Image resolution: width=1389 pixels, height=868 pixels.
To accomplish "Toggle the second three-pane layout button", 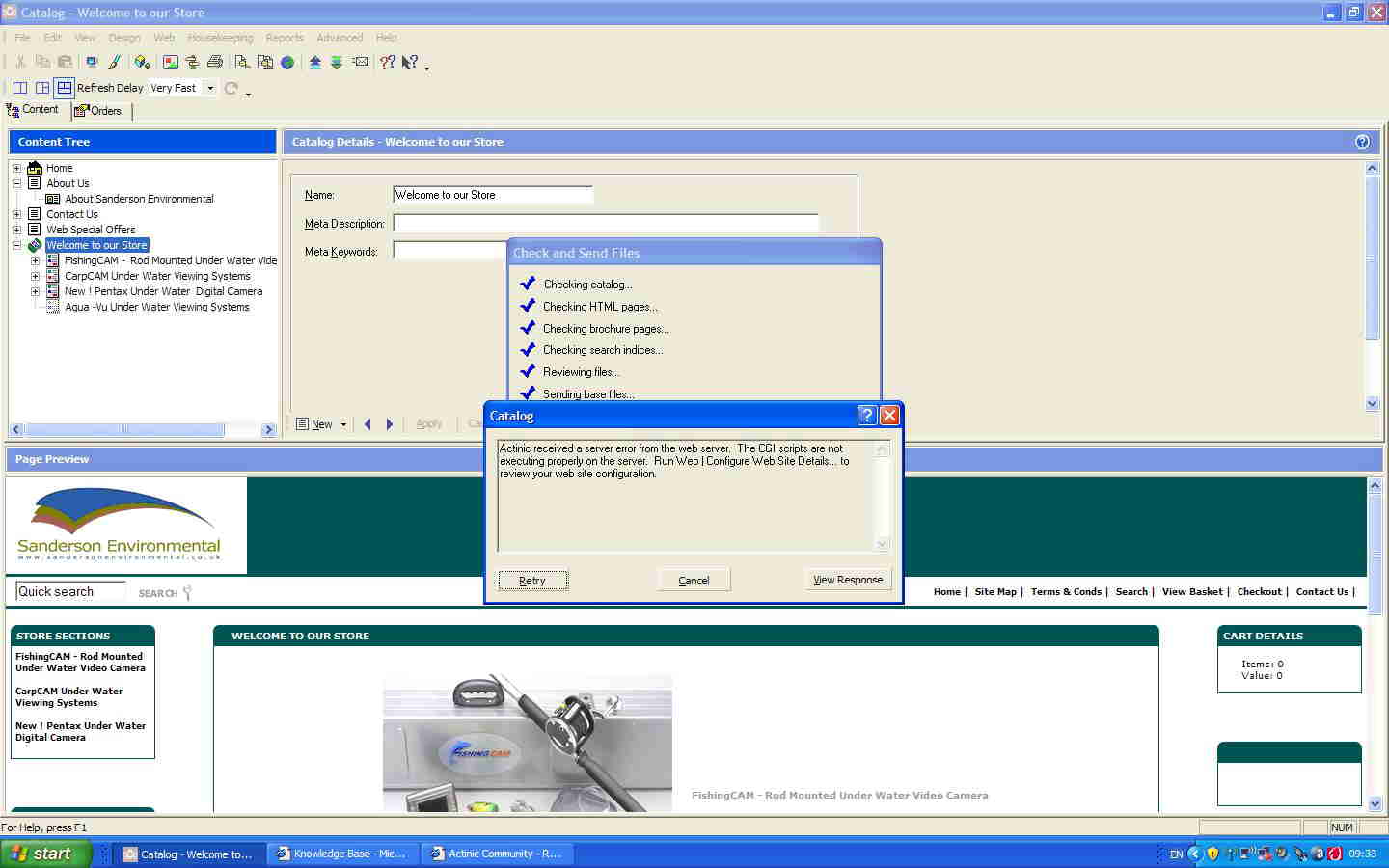I will click(41, 88).
